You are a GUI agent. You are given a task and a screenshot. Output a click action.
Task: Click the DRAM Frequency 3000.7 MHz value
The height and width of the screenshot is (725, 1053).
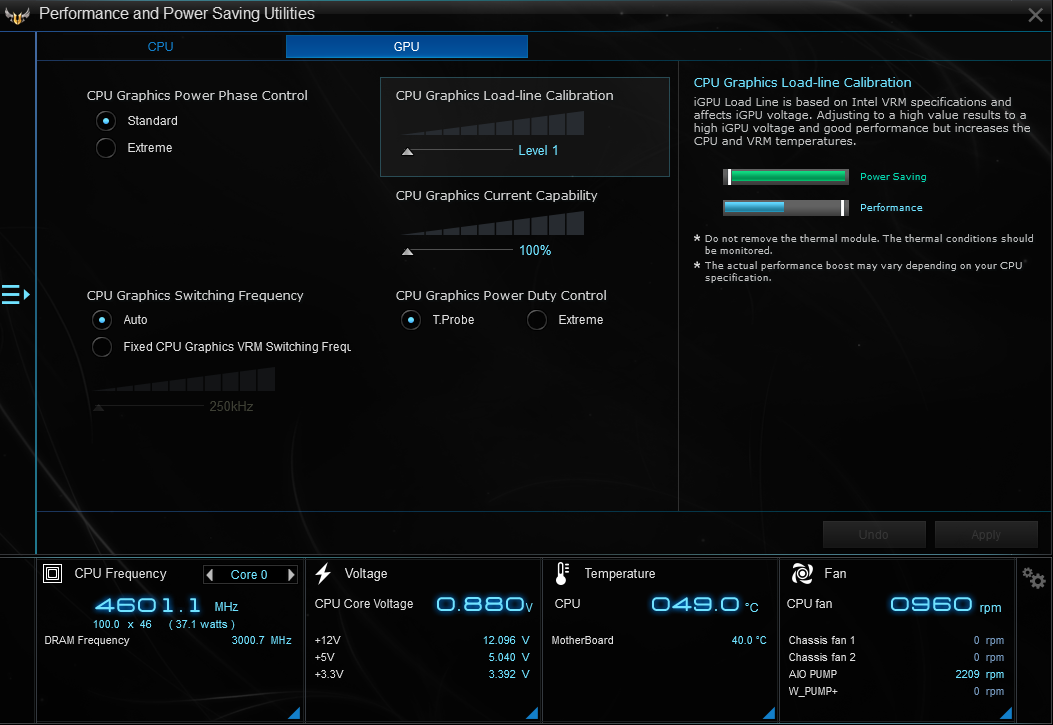coord(261,640)
